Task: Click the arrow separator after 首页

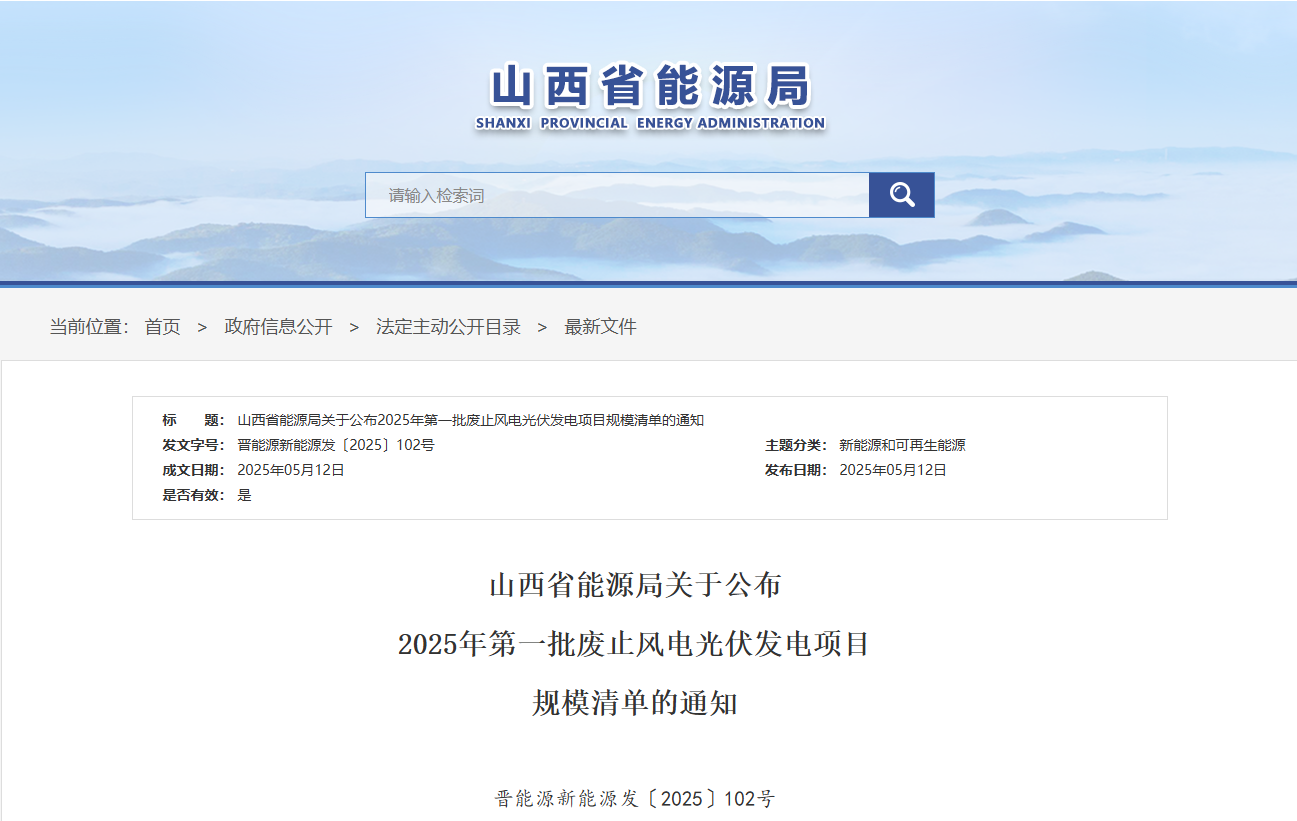Action: pos(202,327)
